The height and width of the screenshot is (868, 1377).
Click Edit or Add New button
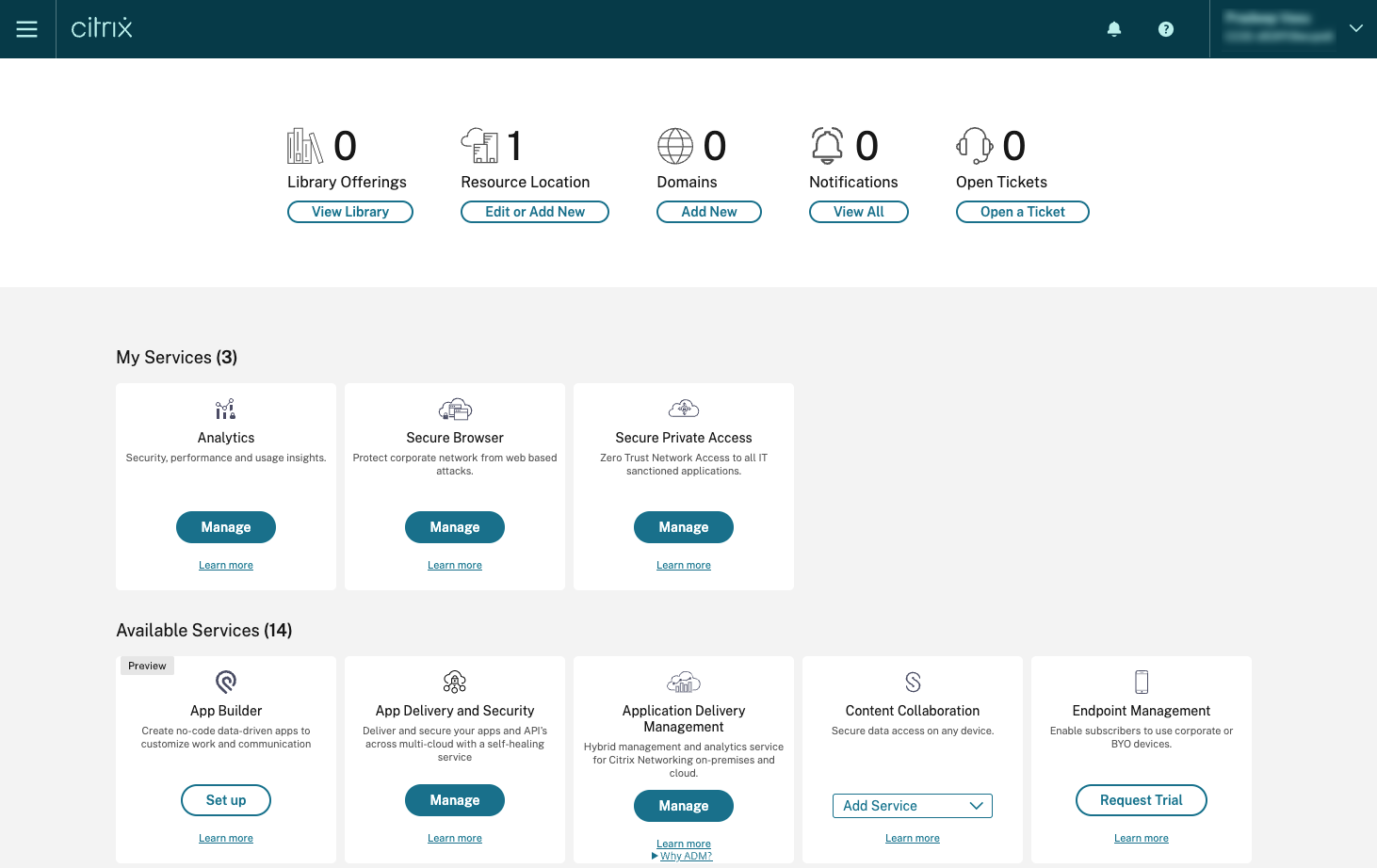tap(535, 212)
